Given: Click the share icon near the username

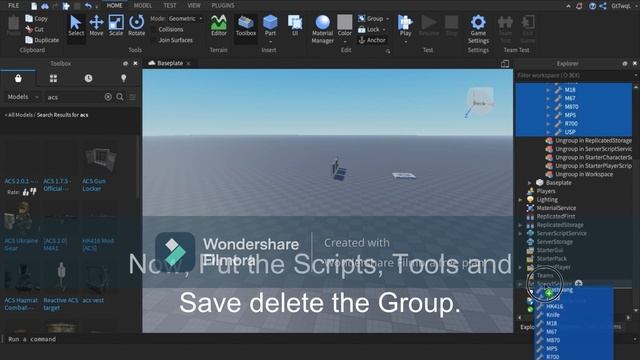Looking at the screenshot, I should 603,6.
